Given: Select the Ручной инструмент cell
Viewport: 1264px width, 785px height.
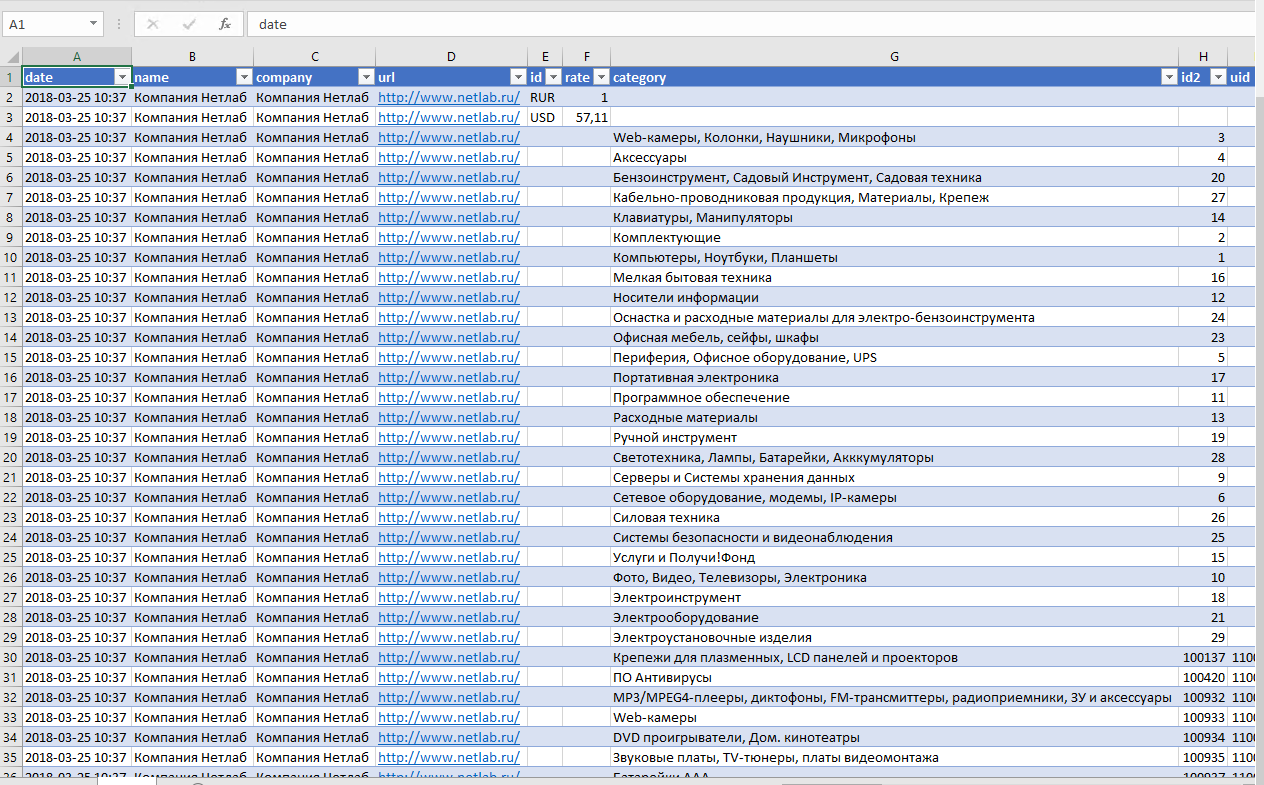Looking at the screenshot, I should 894,437.
